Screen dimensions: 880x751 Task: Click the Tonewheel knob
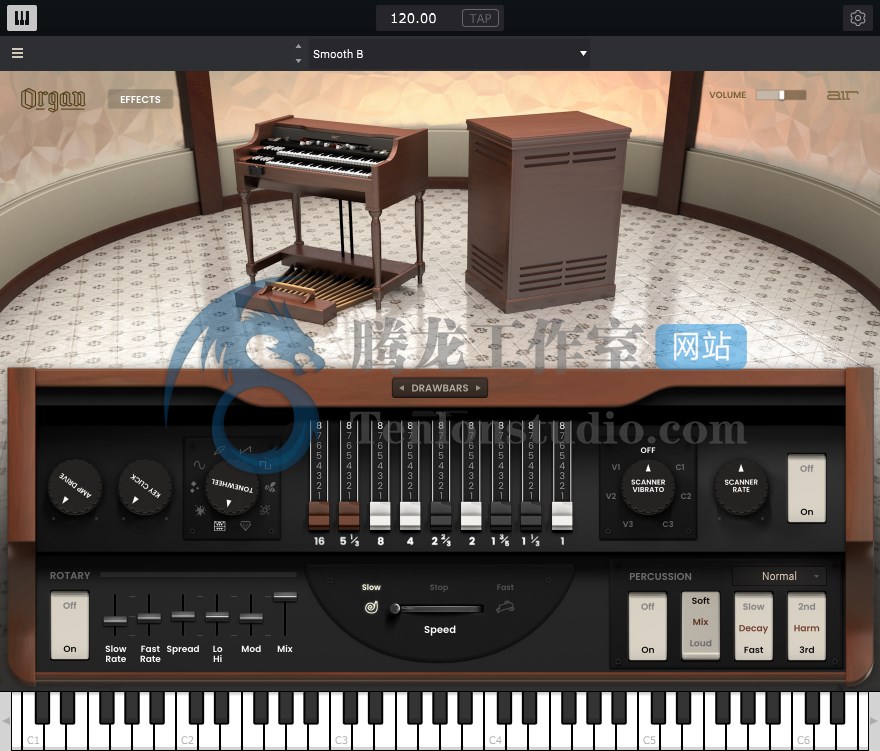232,488
